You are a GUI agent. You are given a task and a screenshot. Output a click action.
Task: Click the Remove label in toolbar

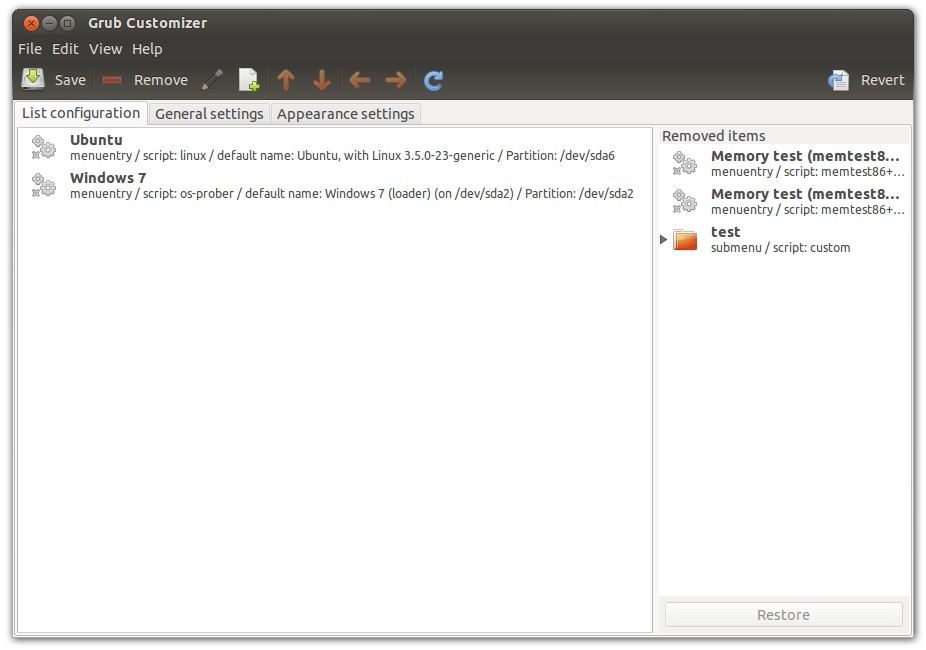(x=161, y=80)
